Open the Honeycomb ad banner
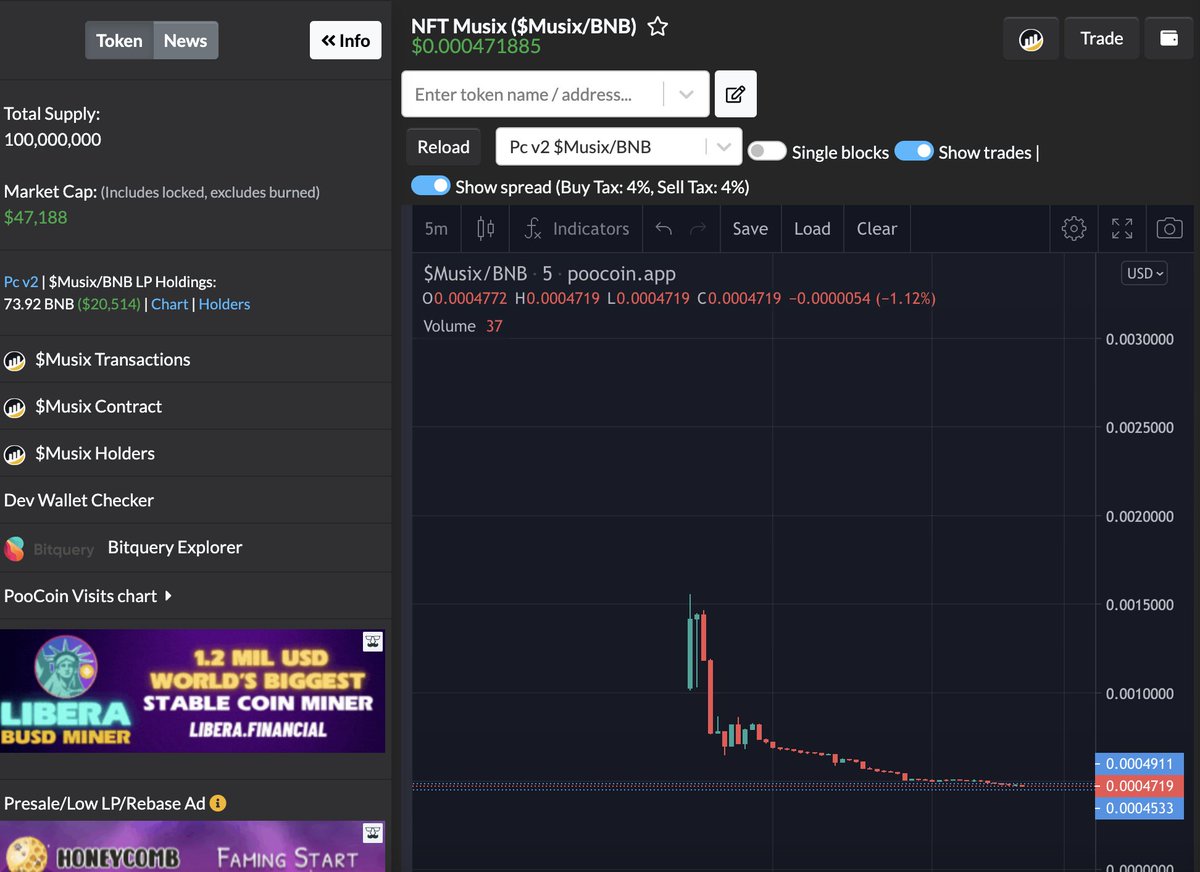1200x872 pixels. point(192,846)
